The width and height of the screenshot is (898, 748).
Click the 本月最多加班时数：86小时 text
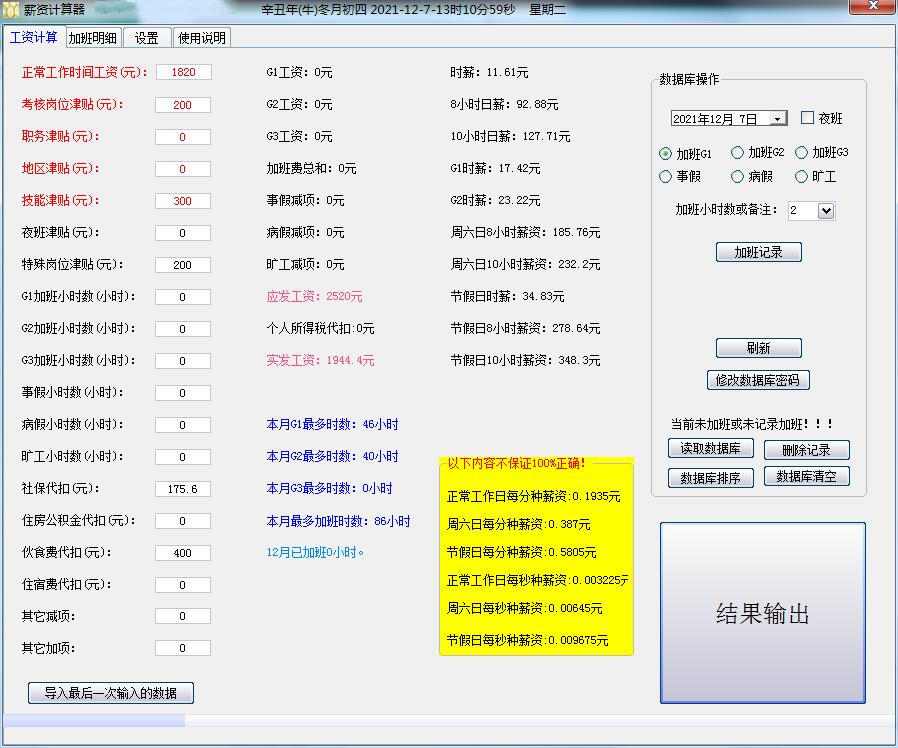(x=338, y=521)
